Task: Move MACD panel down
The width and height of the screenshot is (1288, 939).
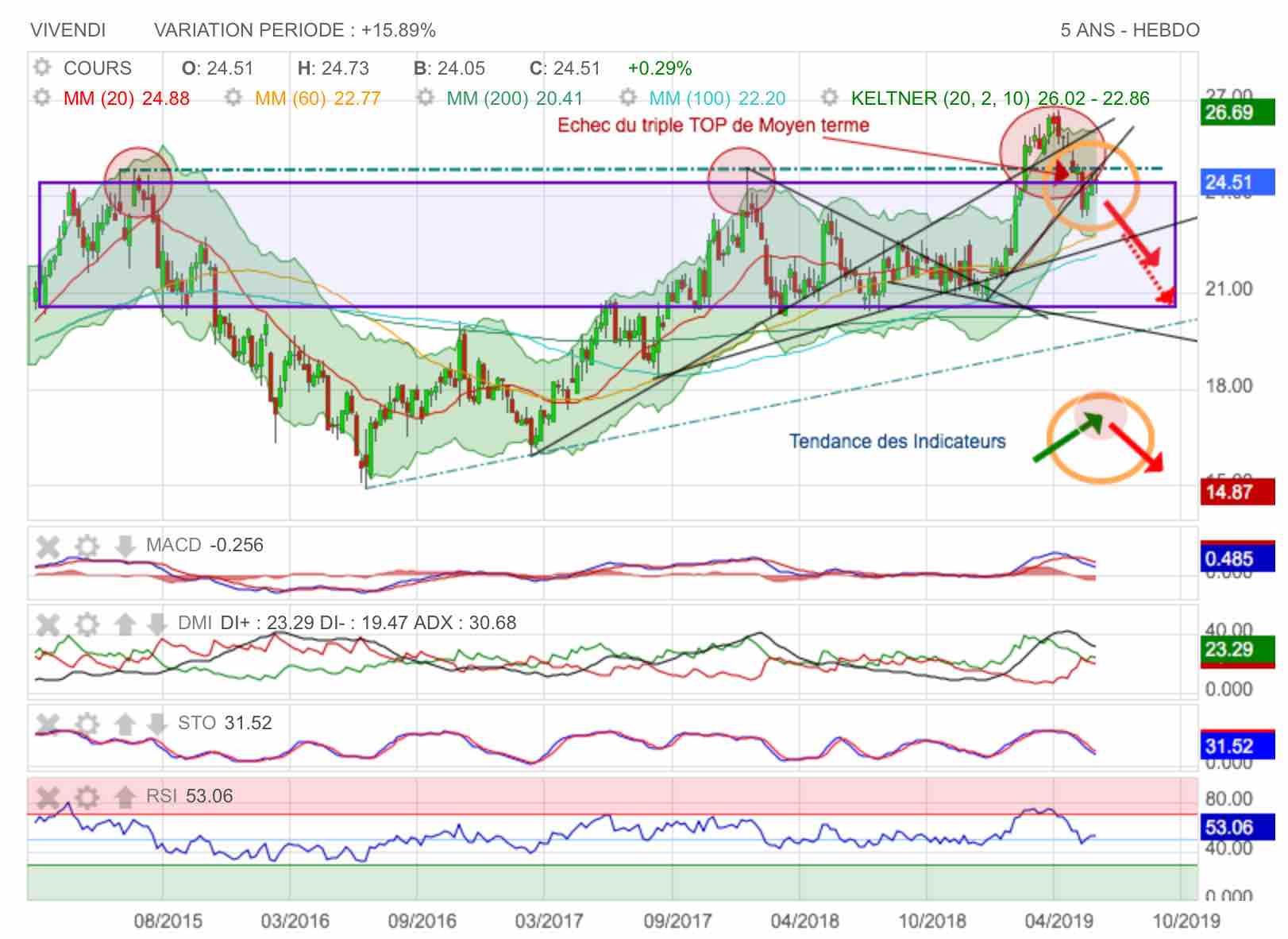Action: 125,546
